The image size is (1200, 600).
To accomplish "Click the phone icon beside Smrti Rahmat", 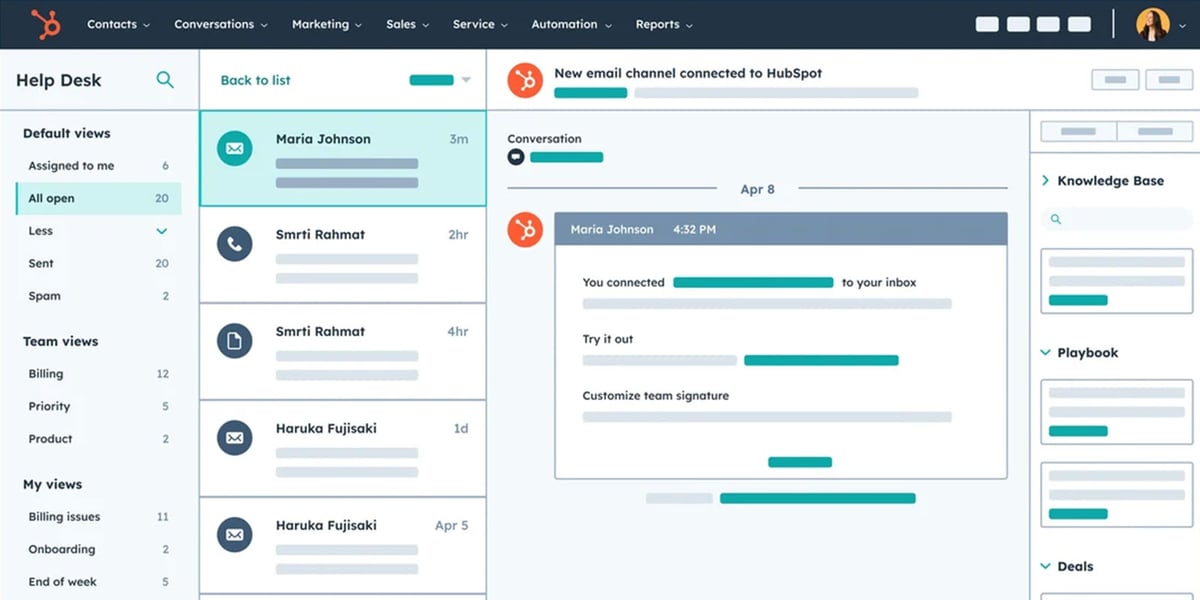I will click(234, 244).
